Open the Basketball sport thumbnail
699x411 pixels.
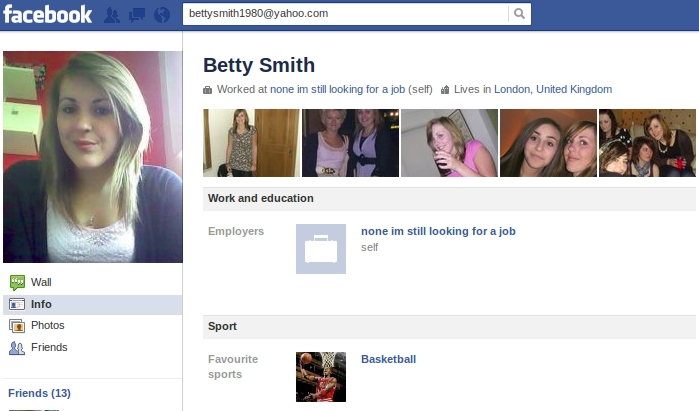point(321,377)
